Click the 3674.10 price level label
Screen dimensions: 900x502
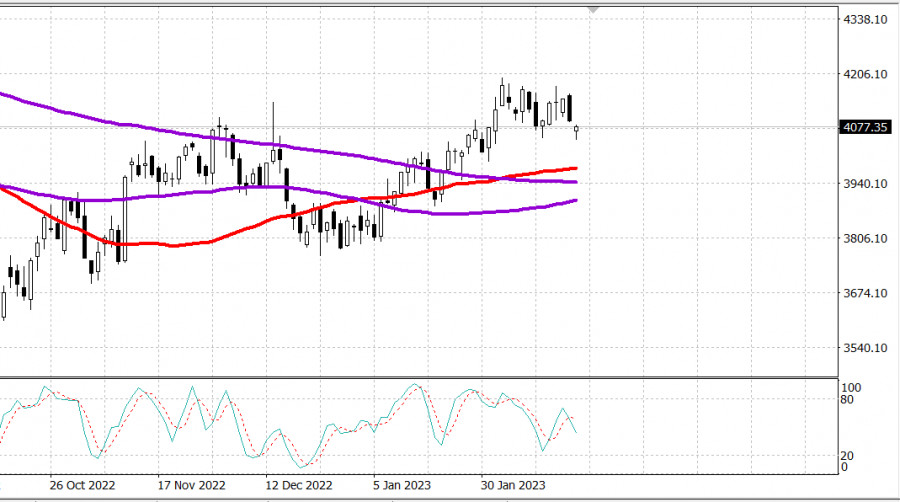(x=866, y=293)
